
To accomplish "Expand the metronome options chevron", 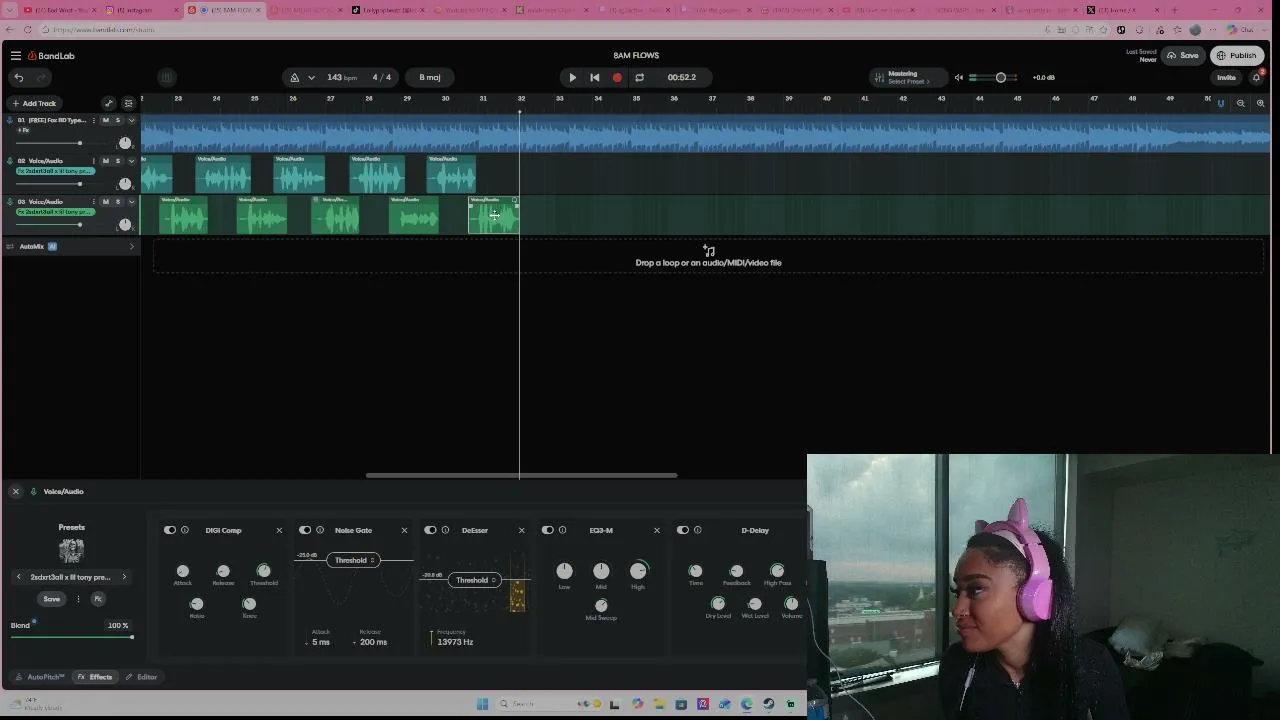I will [x=312, y=77].
